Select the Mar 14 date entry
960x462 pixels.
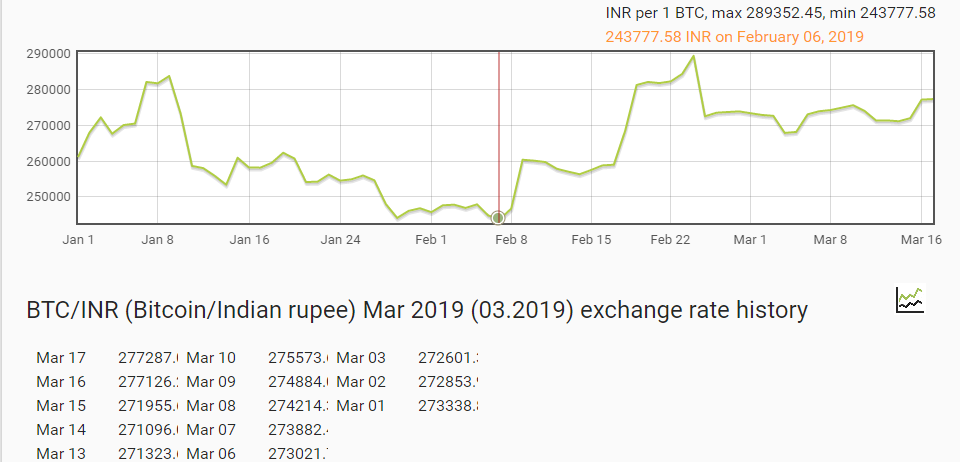coord(61,430)
